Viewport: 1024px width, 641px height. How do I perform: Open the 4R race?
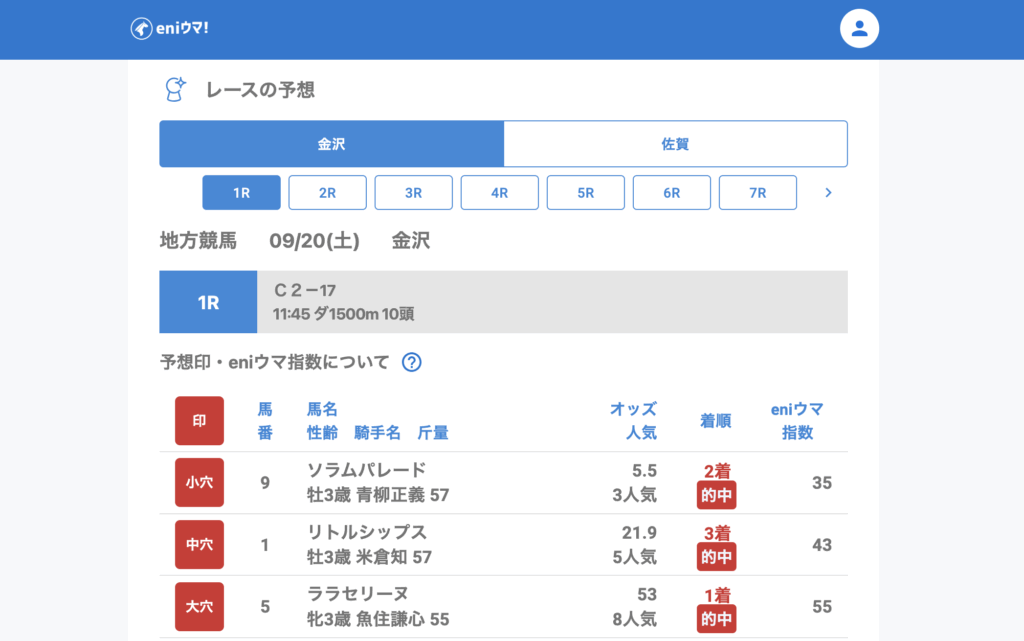point(499,193)
